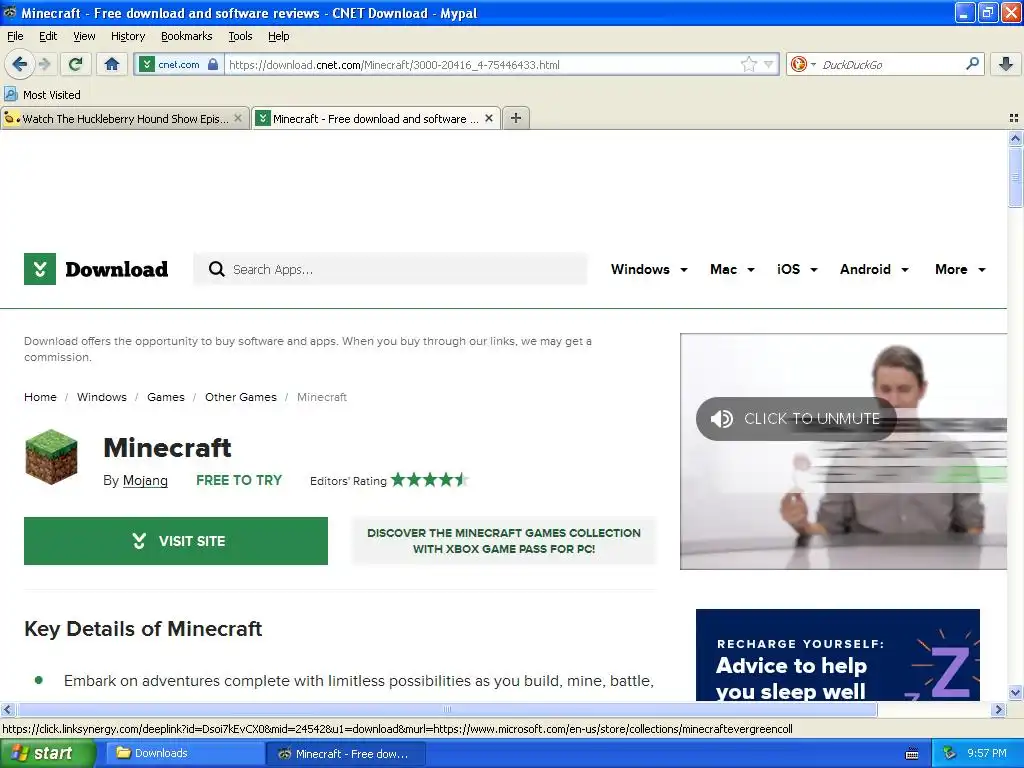Open the URL bar history dropdown arrow
This screenshot has height=768, width=1024.
[769, 64]
